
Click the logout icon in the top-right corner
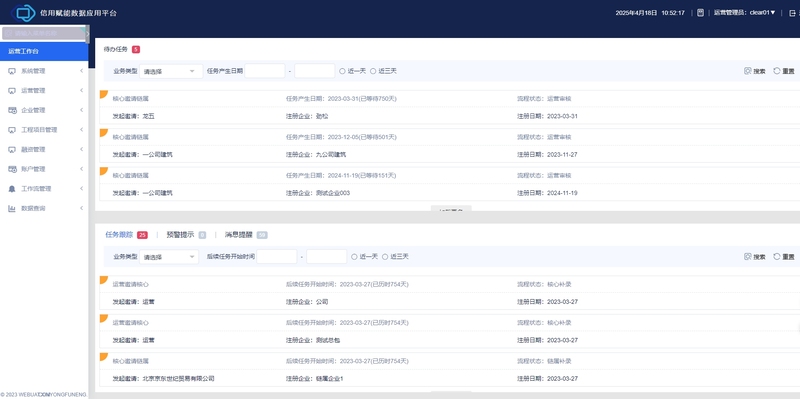coord(792,13)
